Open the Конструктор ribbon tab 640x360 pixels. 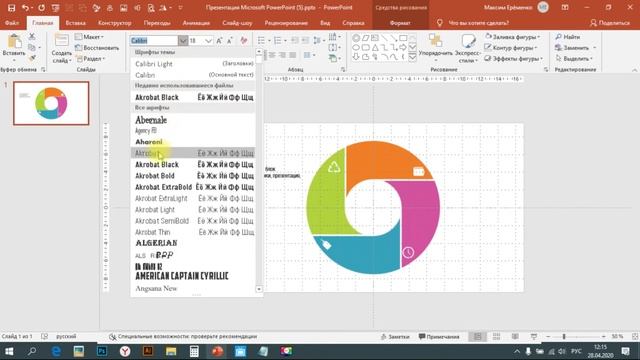click(x=115, y=23)
